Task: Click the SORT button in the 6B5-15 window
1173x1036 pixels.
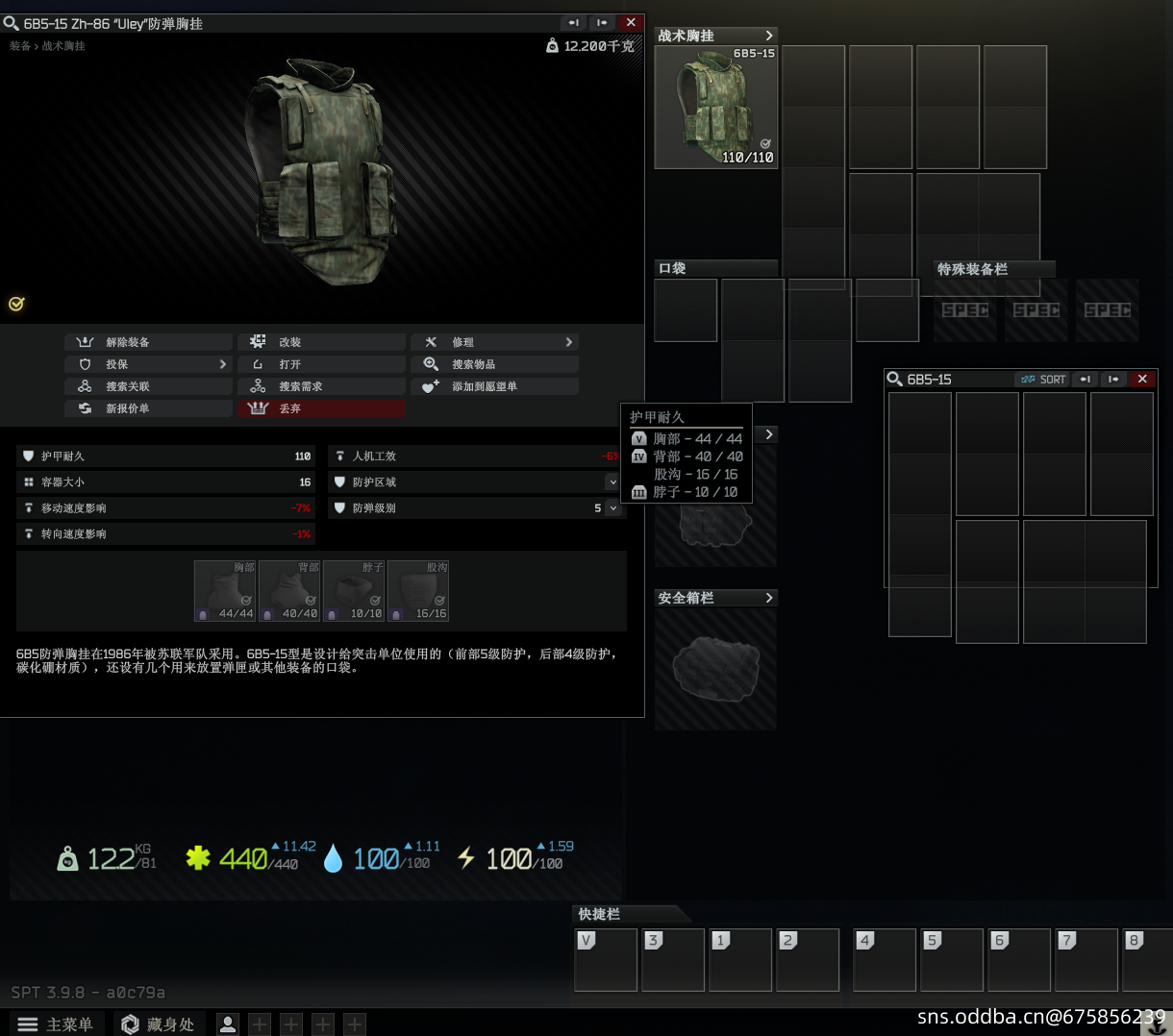Action: pos(1043,379)
